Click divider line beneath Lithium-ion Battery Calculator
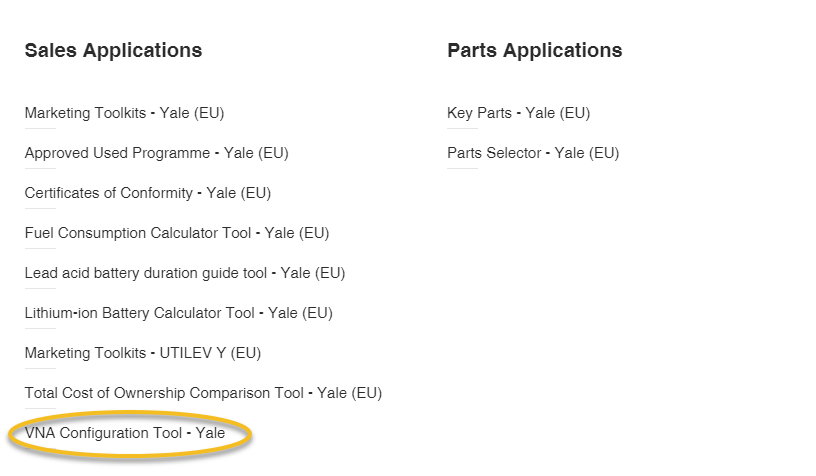The image size is (816, 476). (x=40, y=329)
